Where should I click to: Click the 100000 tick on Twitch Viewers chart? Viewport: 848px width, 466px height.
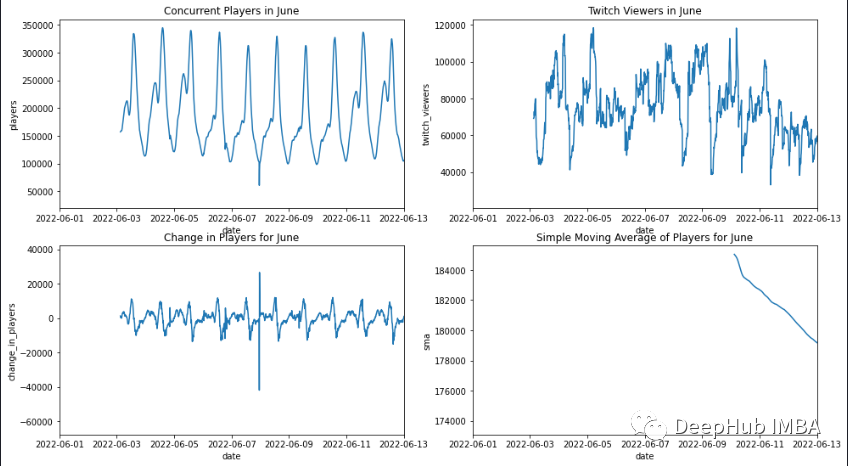pos(450,62)
